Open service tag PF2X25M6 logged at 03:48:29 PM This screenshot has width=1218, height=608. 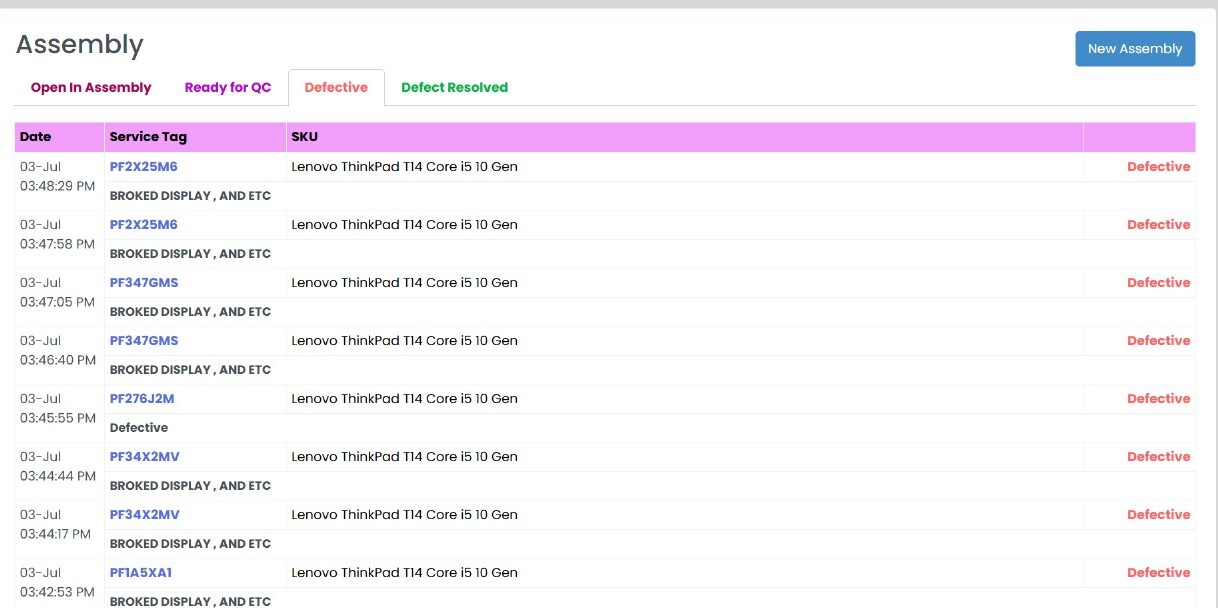click(143, 167)
